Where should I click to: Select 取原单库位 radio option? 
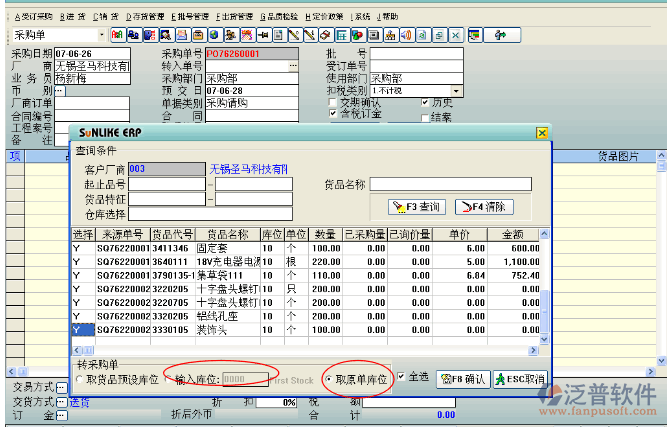[329, 379]
